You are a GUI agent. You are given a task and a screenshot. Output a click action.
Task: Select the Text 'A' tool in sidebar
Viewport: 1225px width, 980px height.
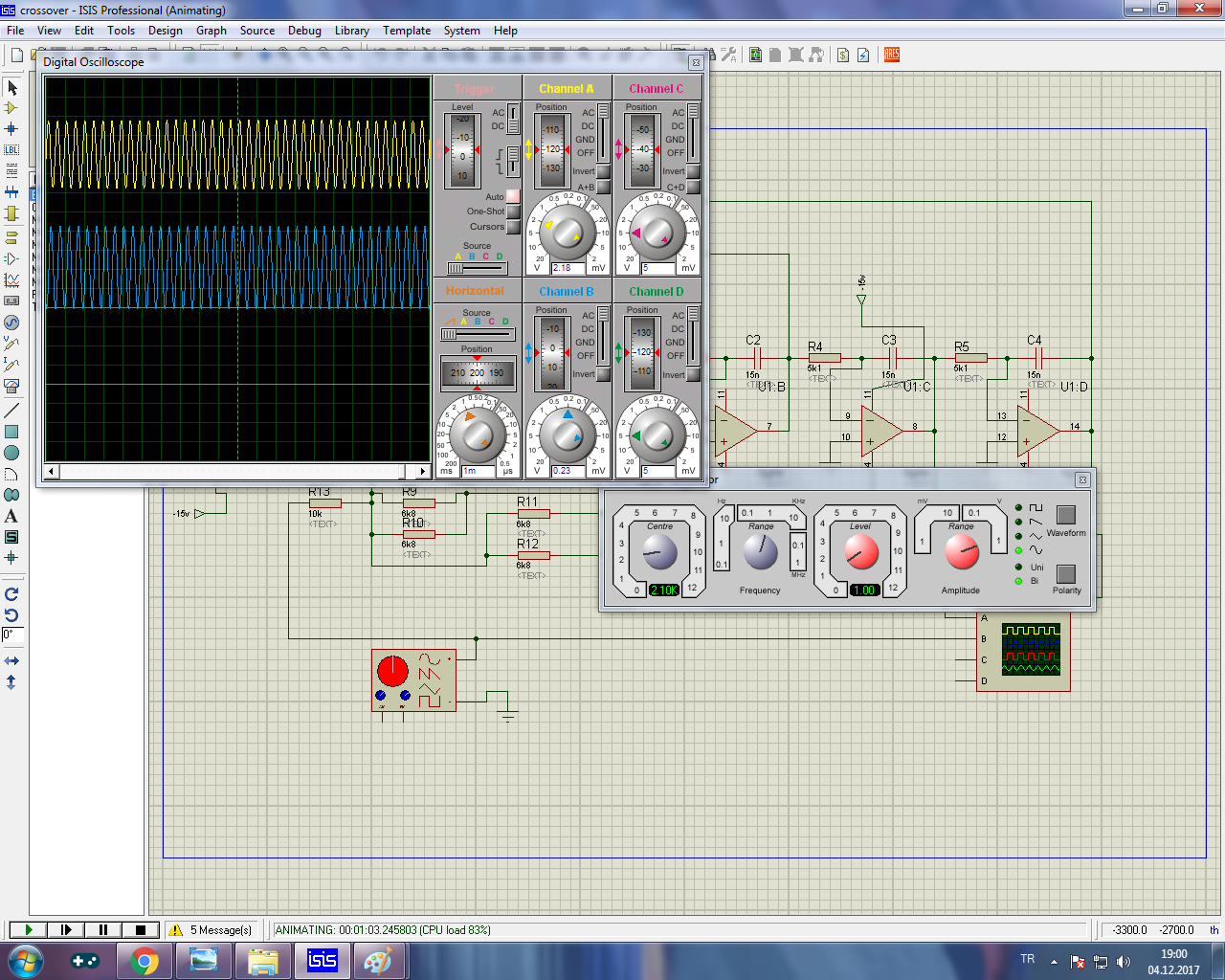11,516
